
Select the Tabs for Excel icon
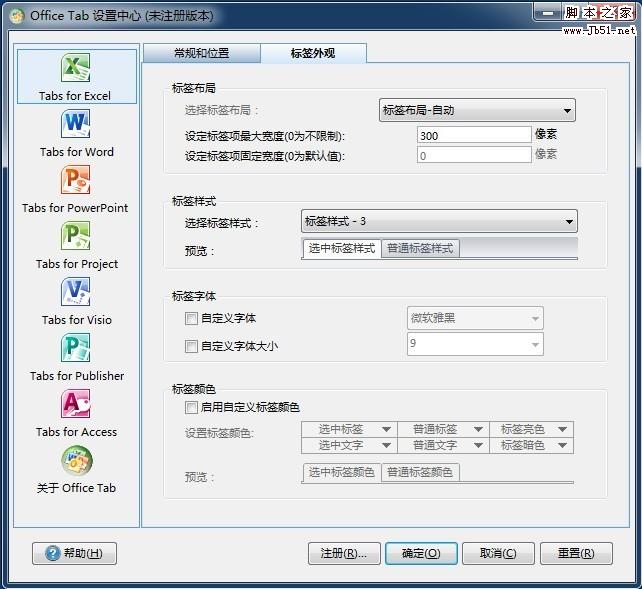76,68
